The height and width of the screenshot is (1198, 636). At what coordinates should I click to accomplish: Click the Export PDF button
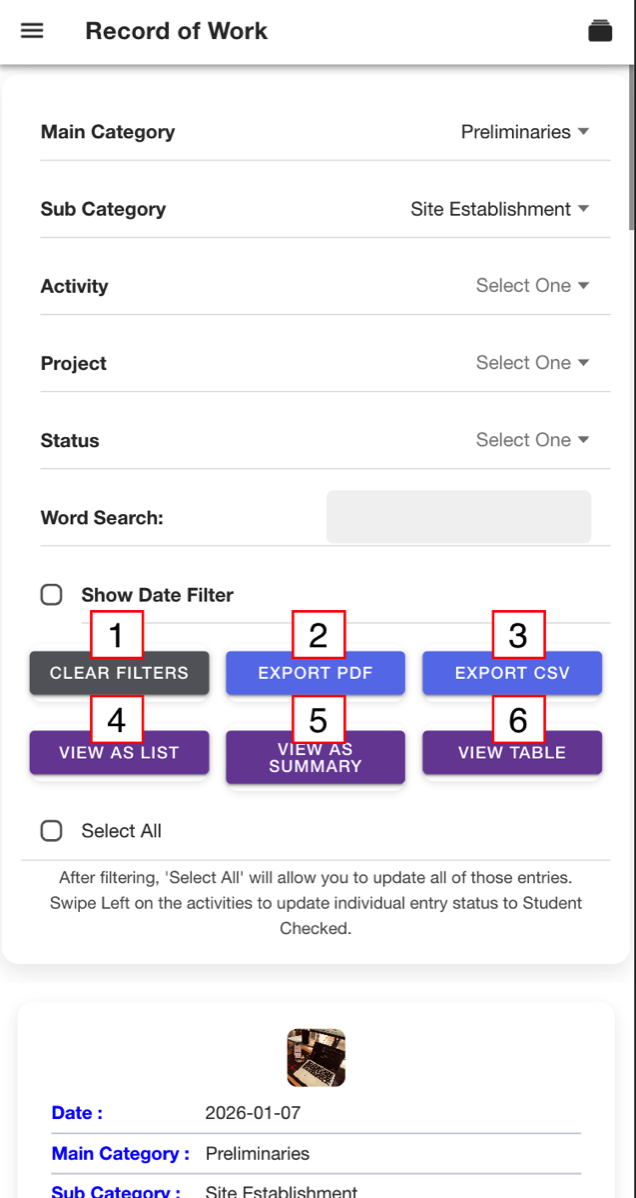pyautogui.click(x=316, y=673)
